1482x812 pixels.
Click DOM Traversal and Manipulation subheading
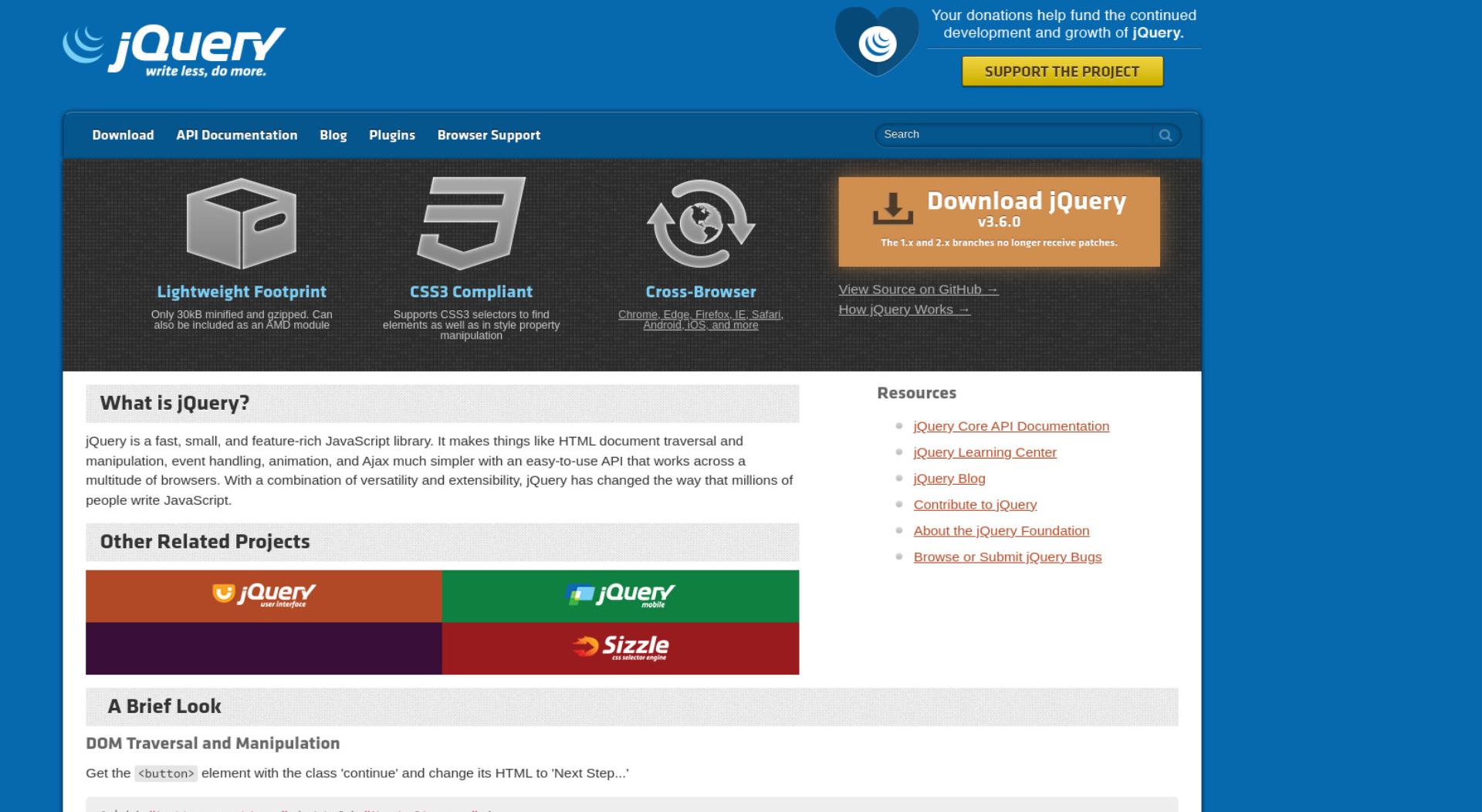(212, 743)
